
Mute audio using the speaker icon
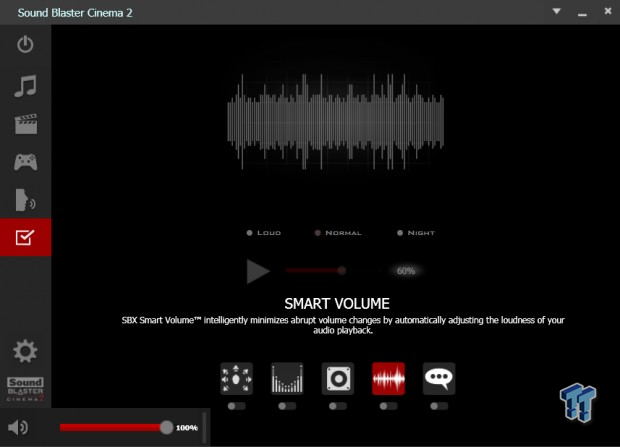pyautogui.click(x=18, y=428)
